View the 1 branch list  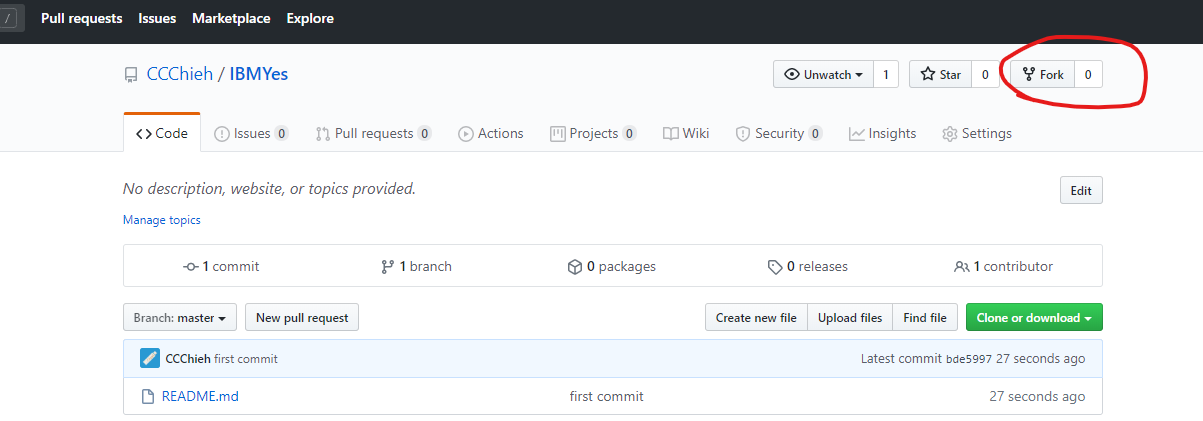(416, 266)
